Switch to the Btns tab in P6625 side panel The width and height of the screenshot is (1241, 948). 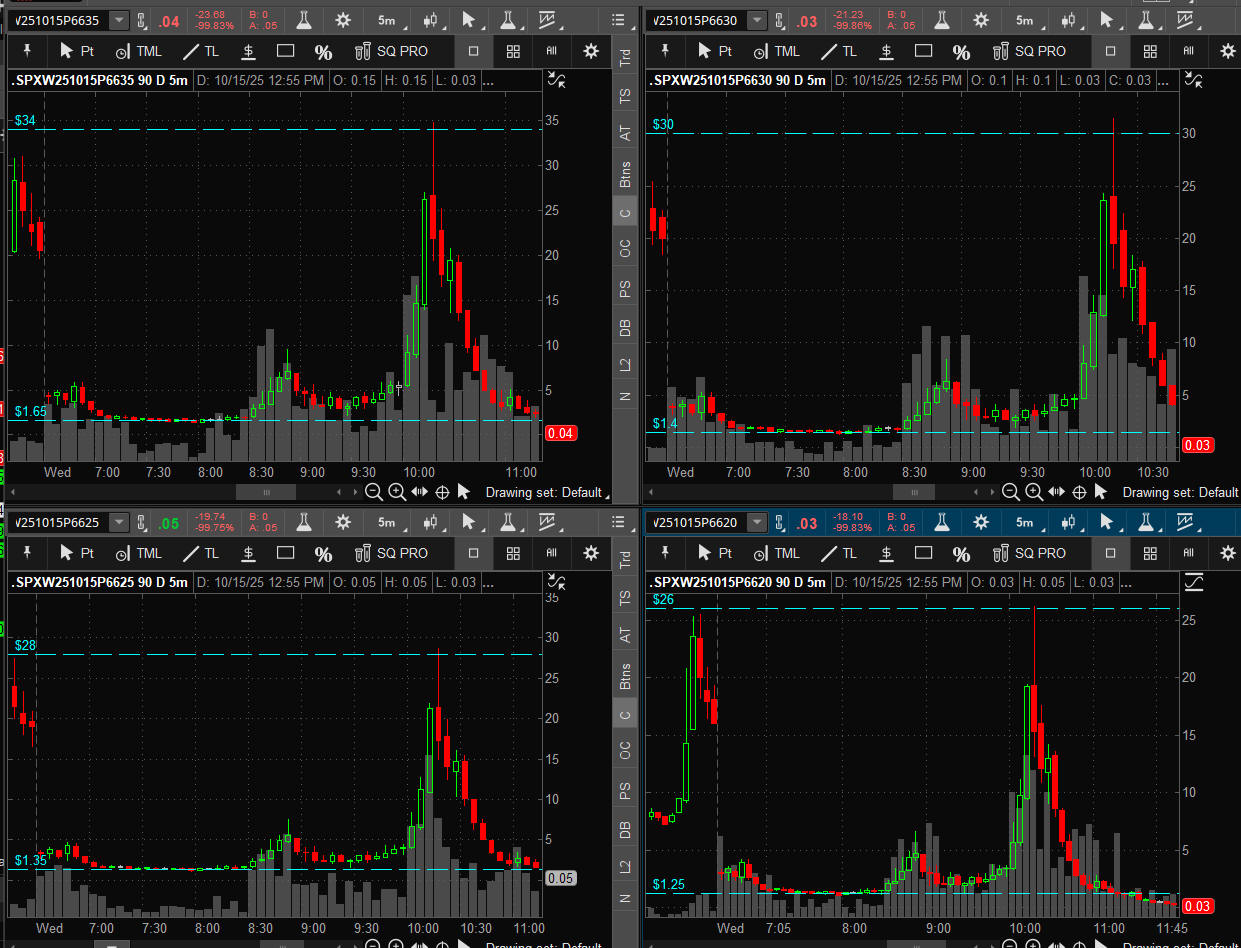[x=626, y=676]
